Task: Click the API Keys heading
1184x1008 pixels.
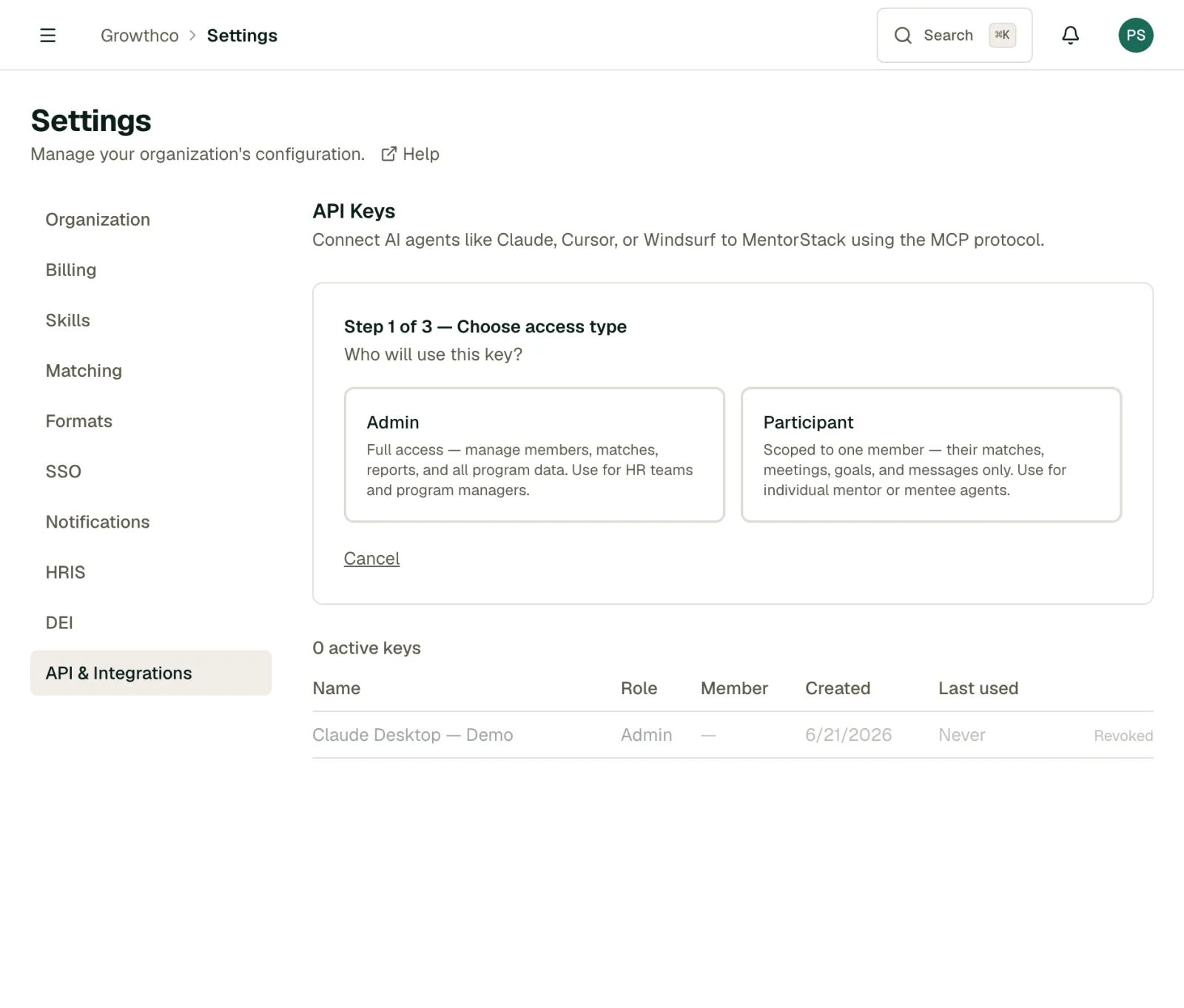Action: [x=354, y=211]
